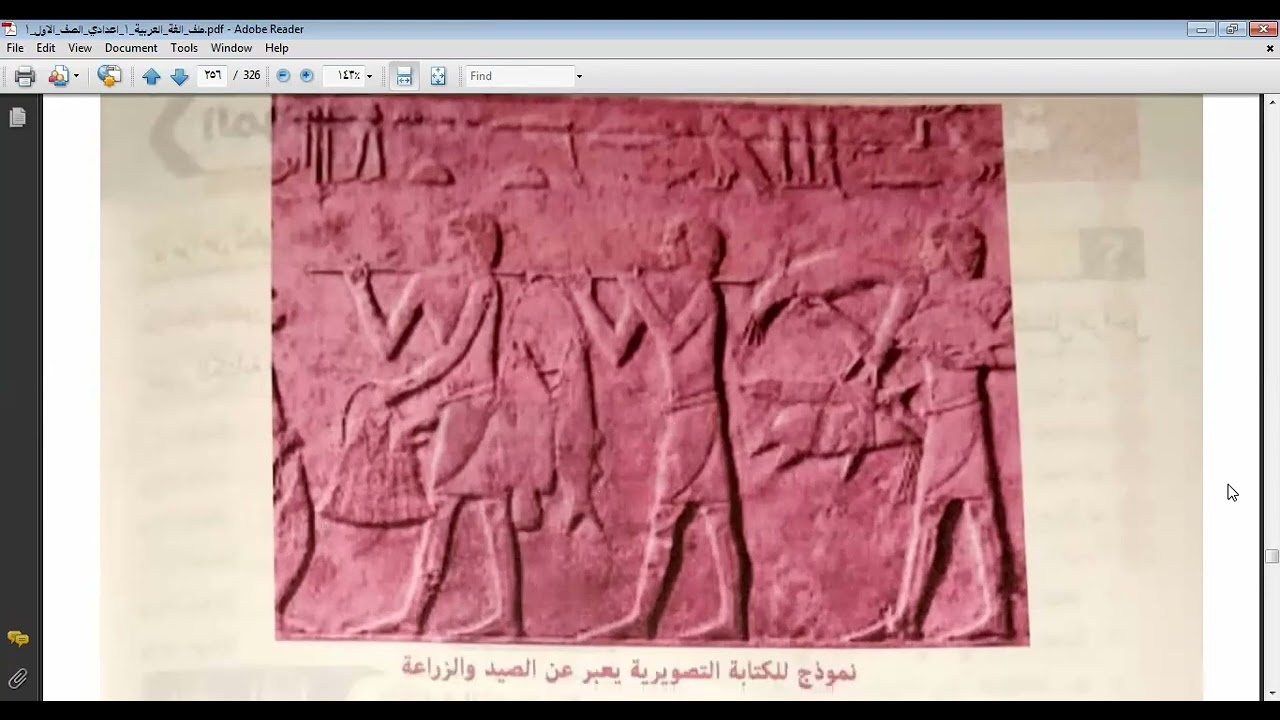Click the scrollbar up arrow
The image size is (1280, 720).
(x=1272, y=102)
